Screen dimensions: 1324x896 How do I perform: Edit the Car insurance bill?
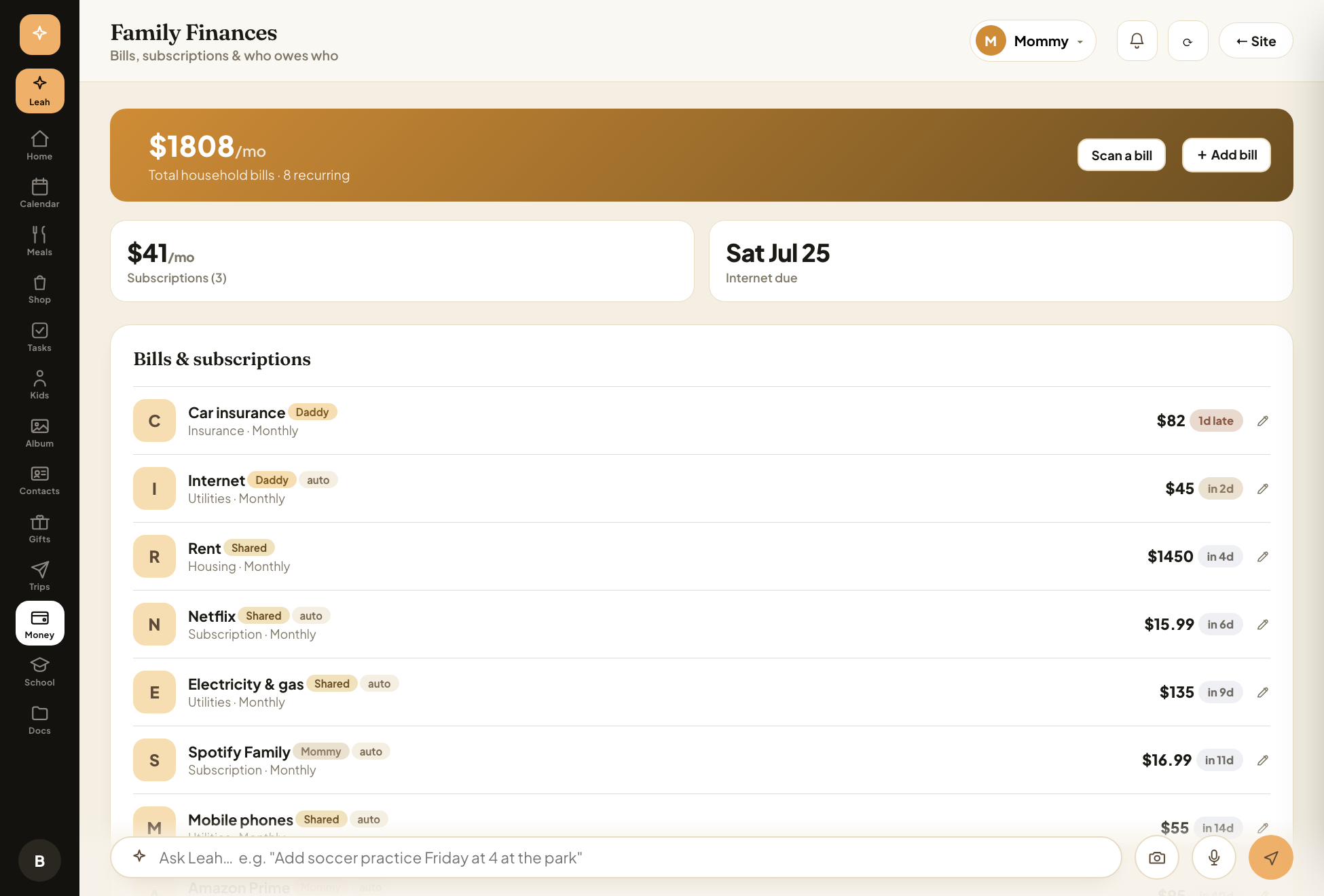[x=1262, y=421]
